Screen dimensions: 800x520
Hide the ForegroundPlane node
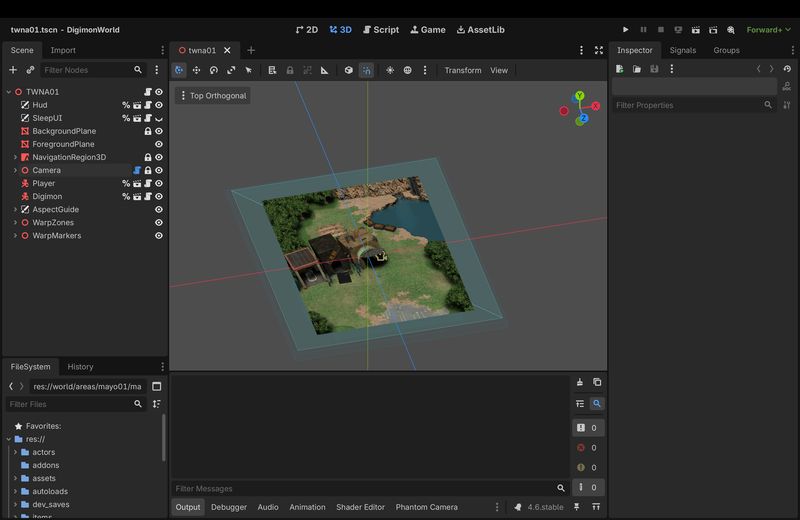coord(159,144)
